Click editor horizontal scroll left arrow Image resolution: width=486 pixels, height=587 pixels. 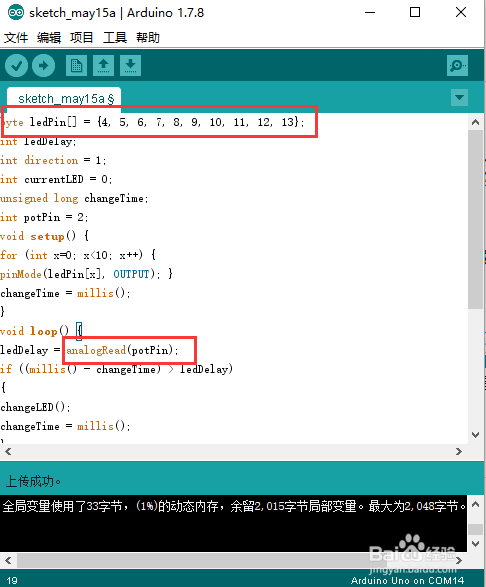pos(8,452)
